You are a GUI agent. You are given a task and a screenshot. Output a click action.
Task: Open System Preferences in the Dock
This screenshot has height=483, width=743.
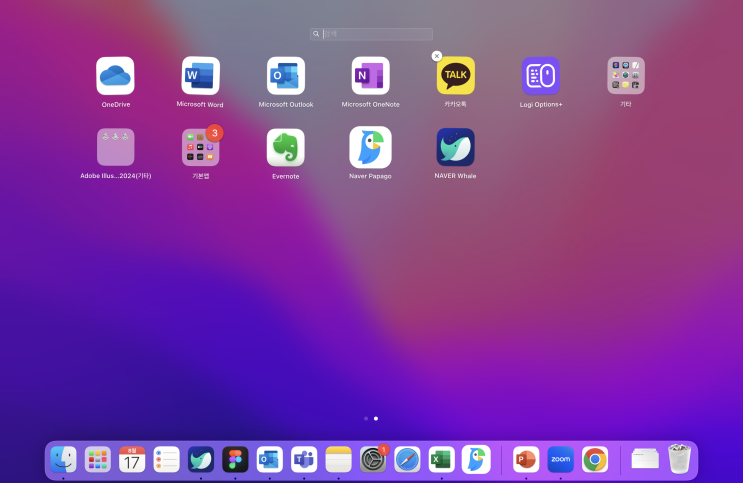click(373, 459)
